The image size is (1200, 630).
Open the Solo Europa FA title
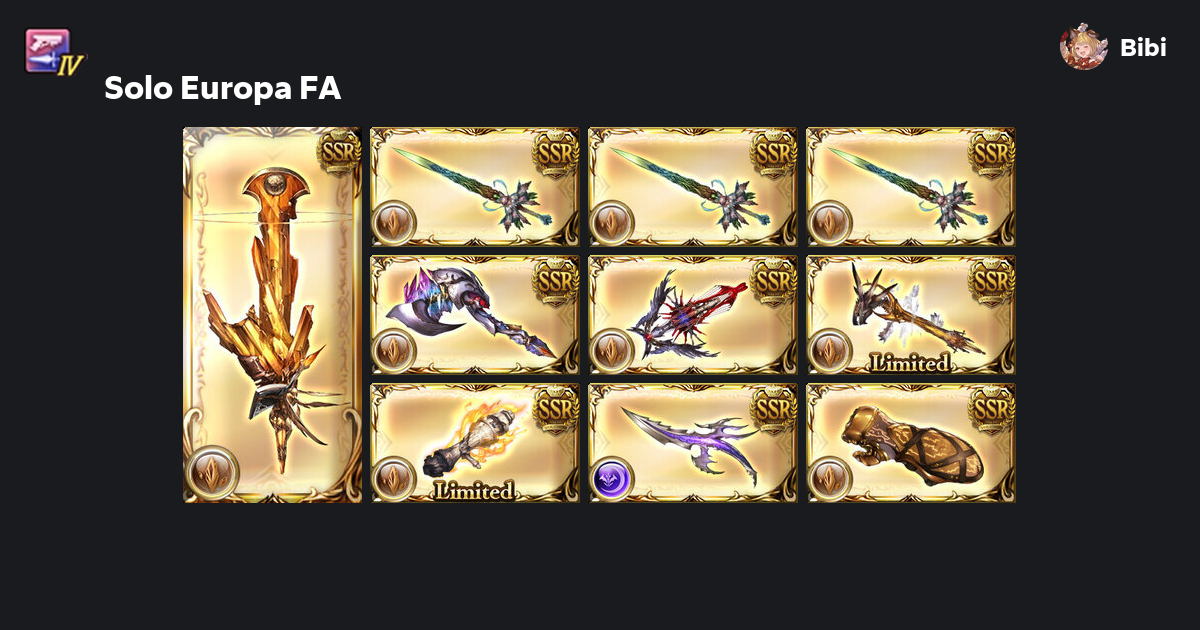(223, 89)
